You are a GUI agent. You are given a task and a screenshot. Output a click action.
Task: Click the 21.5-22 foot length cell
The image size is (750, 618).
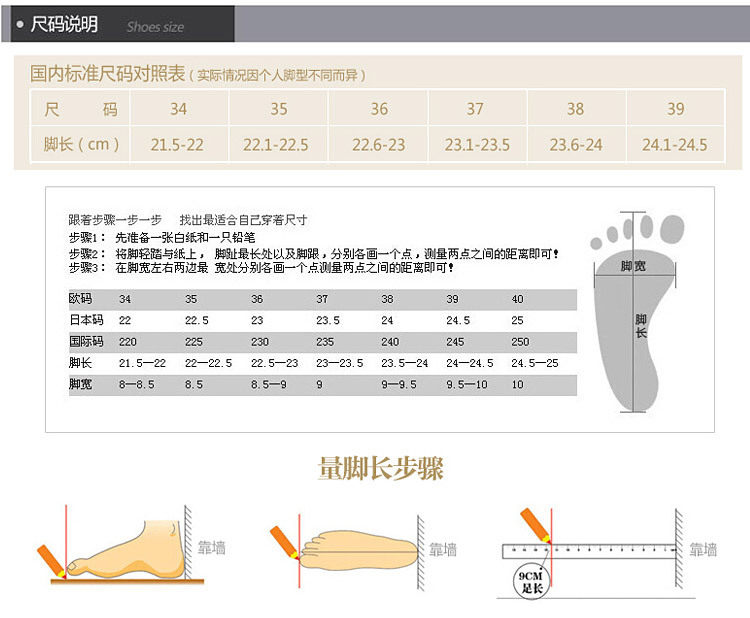[x=177, y=144]
